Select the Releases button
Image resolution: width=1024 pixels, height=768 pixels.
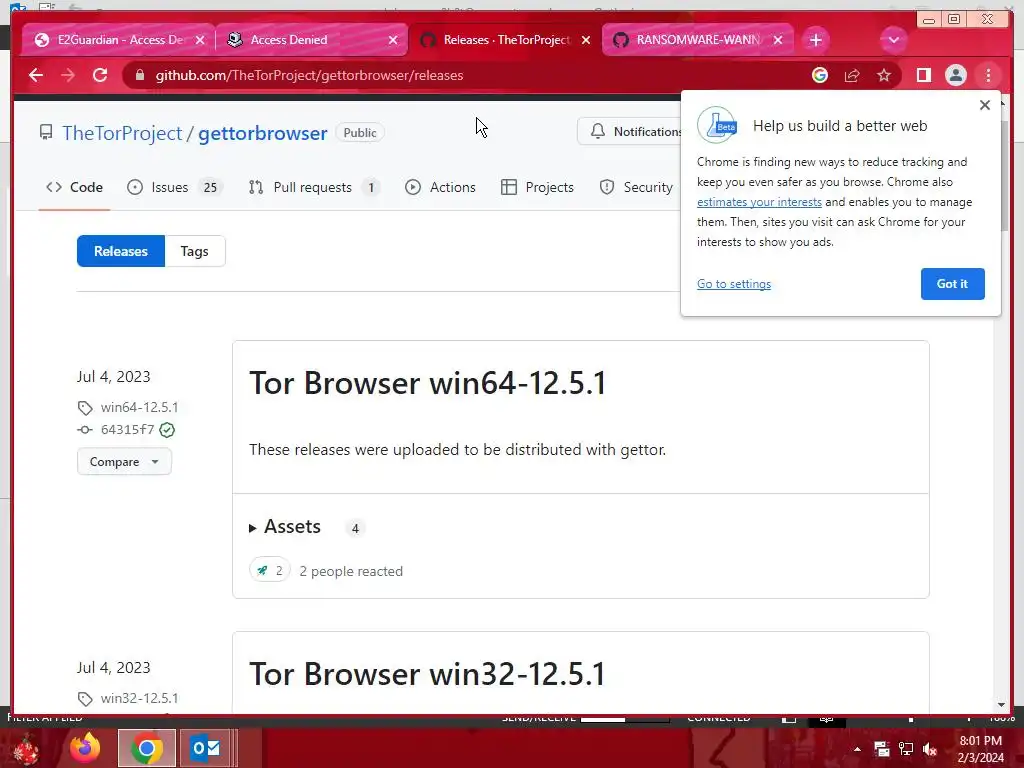[x=121, y=251]
